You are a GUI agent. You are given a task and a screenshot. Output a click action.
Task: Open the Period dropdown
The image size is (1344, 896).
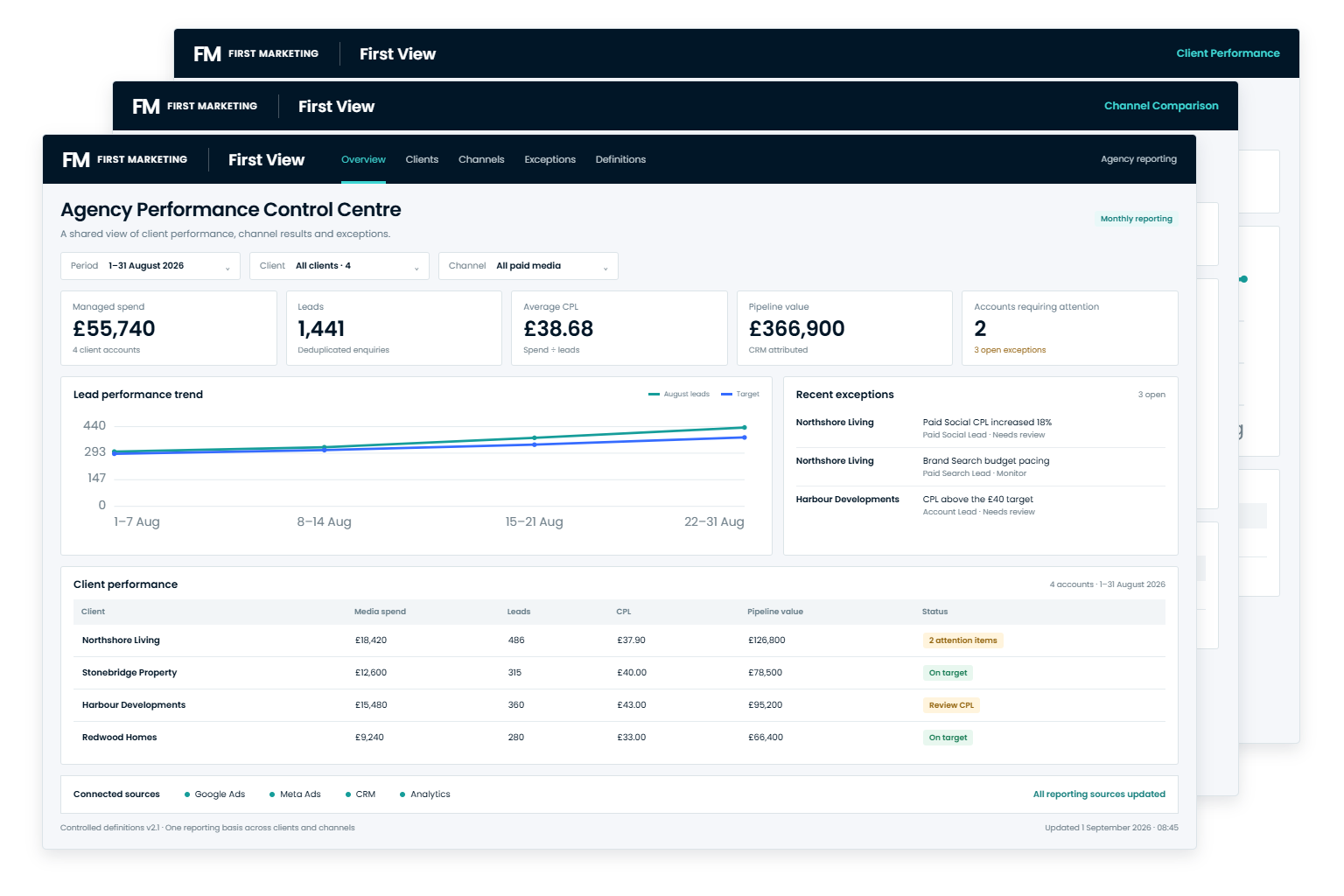tap(150, 266)
